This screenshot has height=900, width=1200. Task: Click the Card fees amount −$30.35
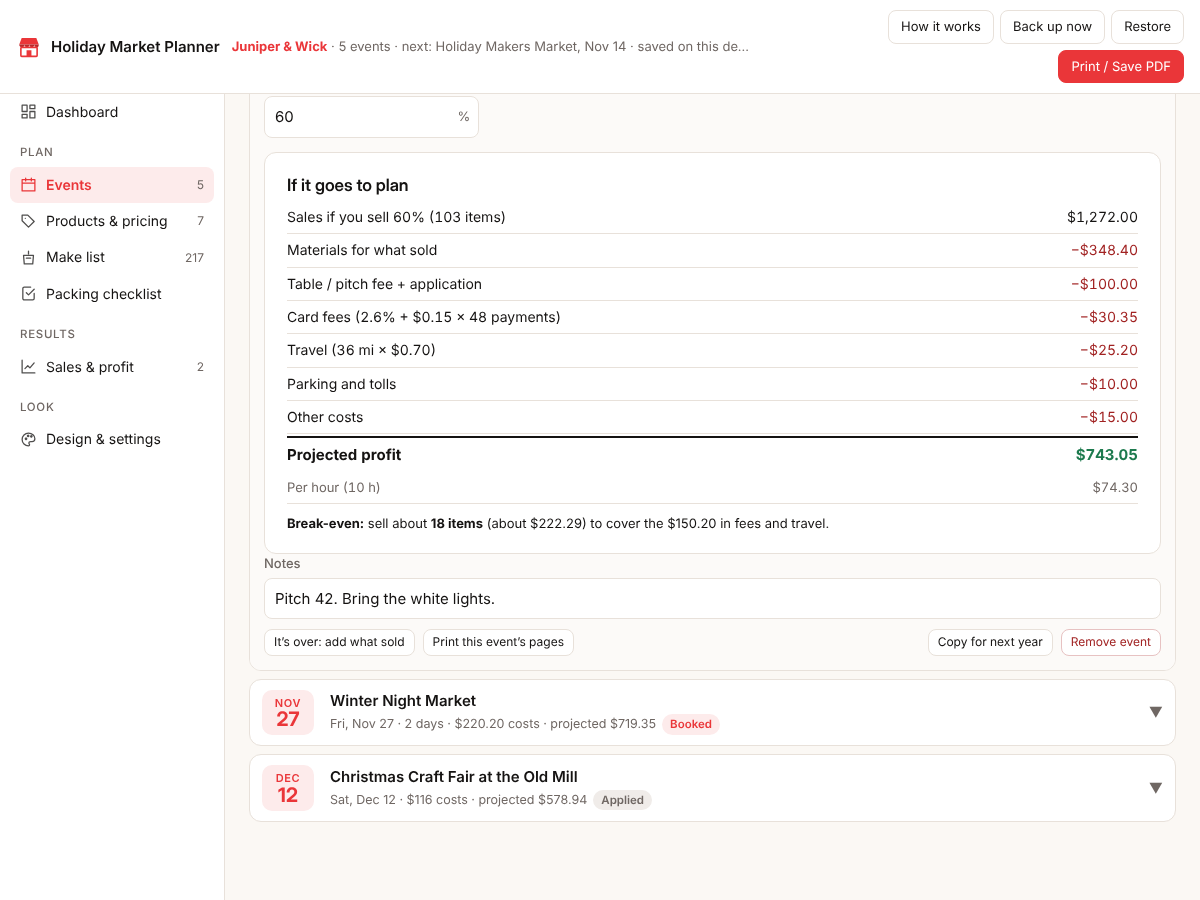click(x=1109, y=317)
